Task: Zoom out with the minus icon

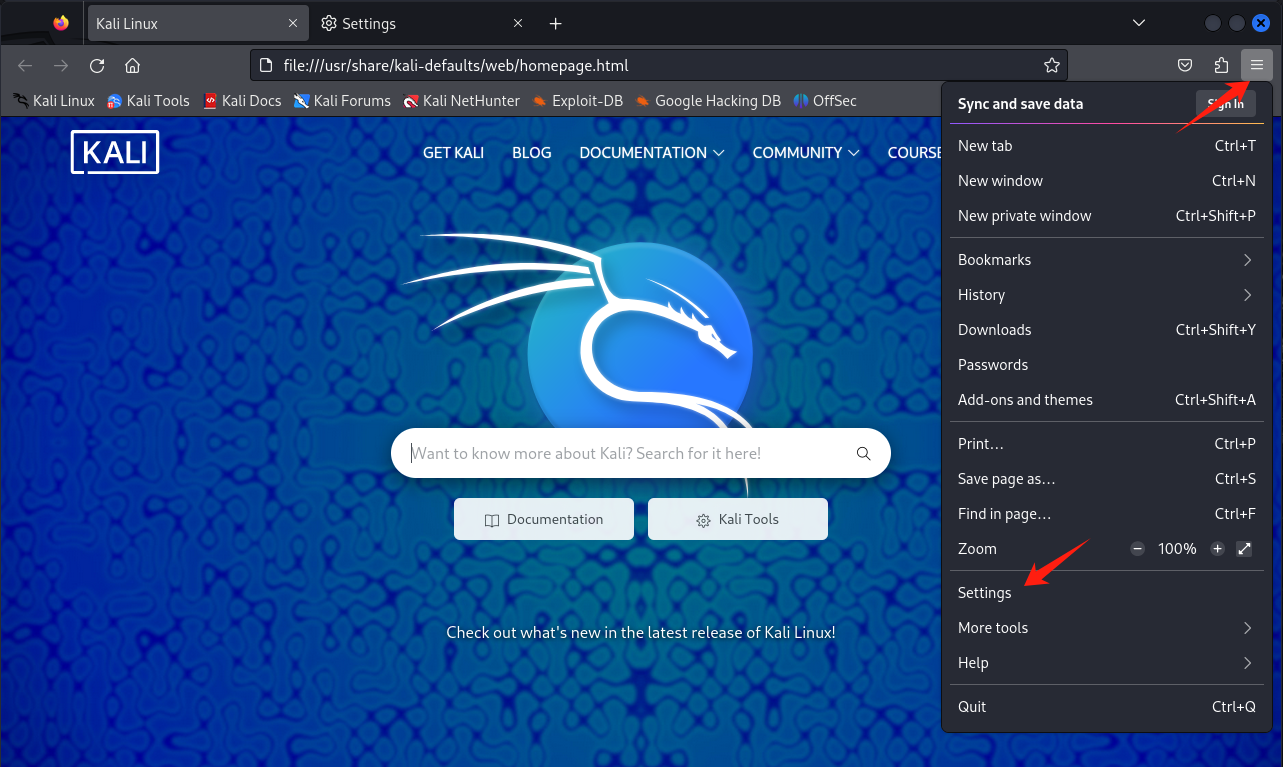Action: click(x=1137, y=549)
